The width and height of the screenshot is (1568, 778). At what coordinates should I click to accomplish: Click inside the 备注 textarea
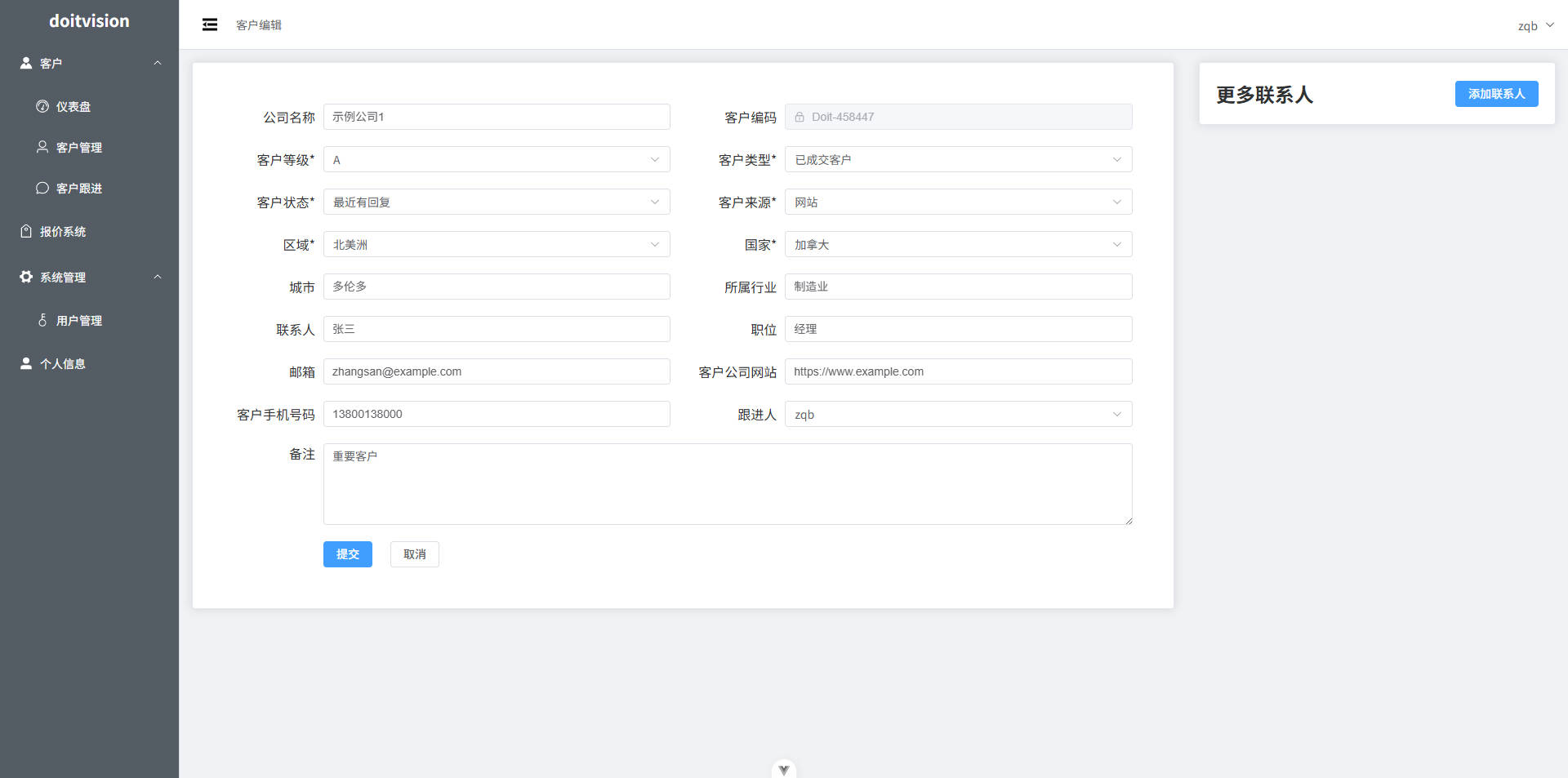coord(728,484)
